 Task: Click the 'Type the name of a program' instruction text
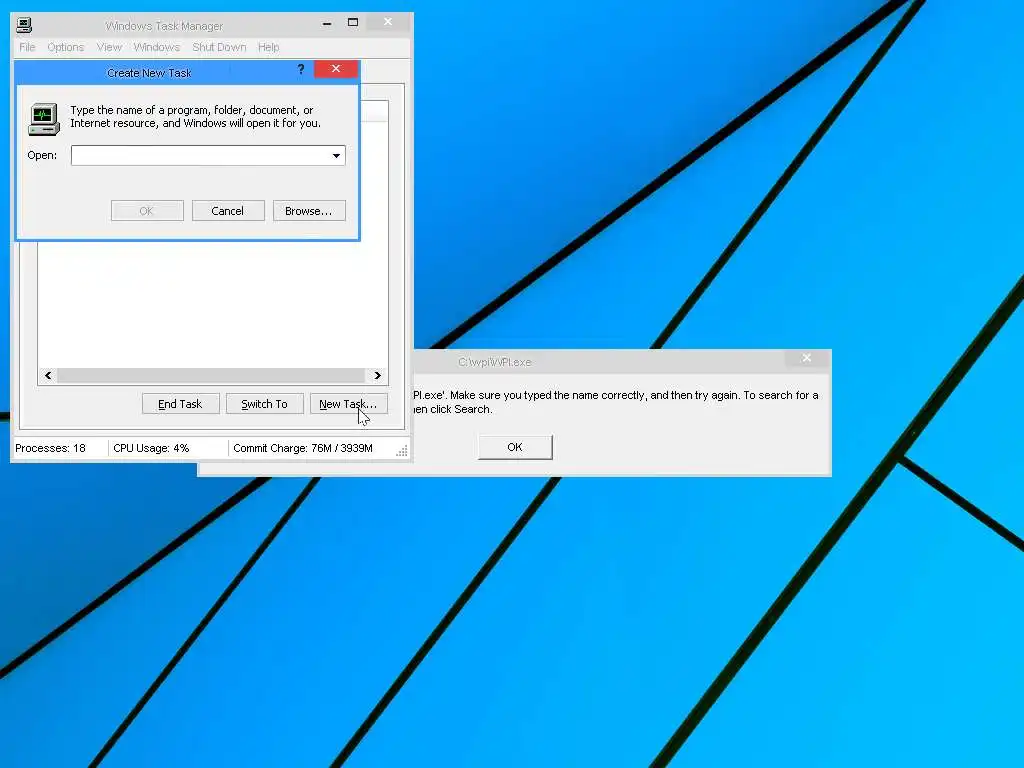[195, 116]
